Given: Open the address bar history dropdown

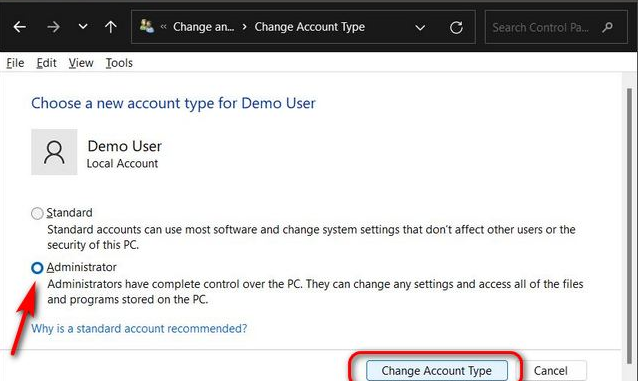Looking at the screenshot, I should [420, 28].
